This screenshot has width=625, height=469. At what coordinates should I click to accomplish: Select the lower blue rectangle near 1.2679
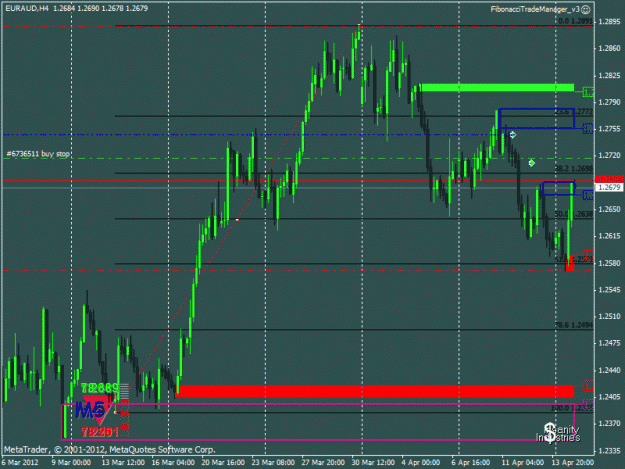tap(558, 188)
